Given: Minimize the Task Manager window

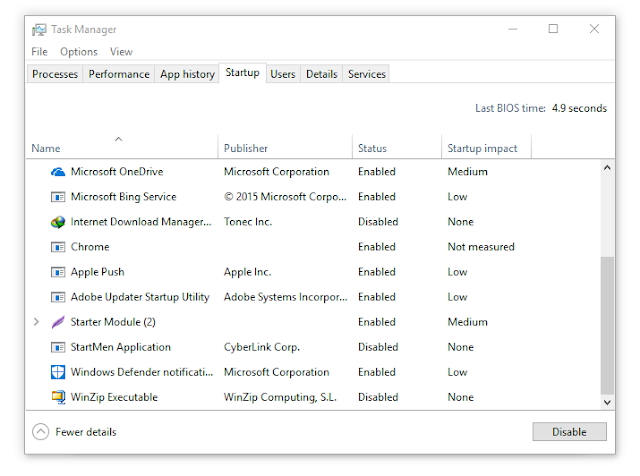Looking at the screenshot, I should pos(513,29).
